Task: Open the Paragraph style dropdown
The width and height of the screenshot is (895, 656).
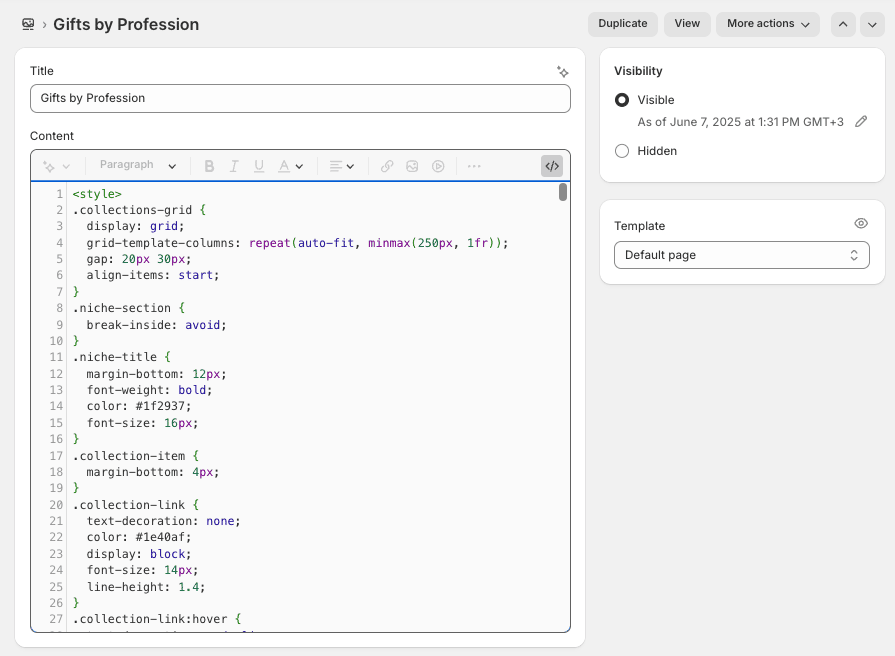Action: click(x=136, y=164)
